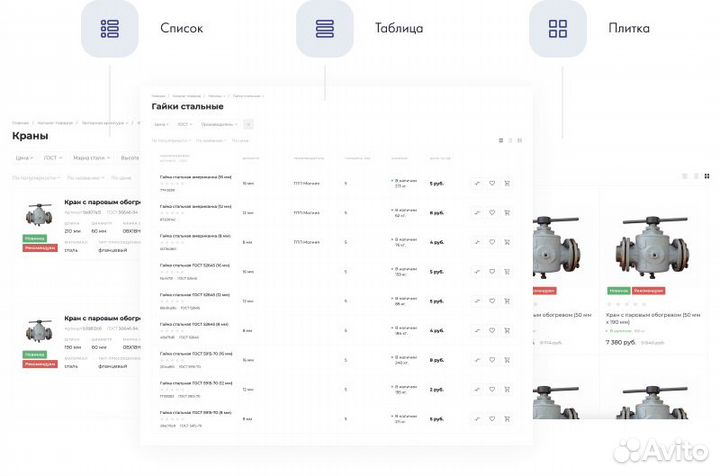The image size is (720, 476).
Task: Add first steel nut row to favorites
Action: click(x=492, y=183)
